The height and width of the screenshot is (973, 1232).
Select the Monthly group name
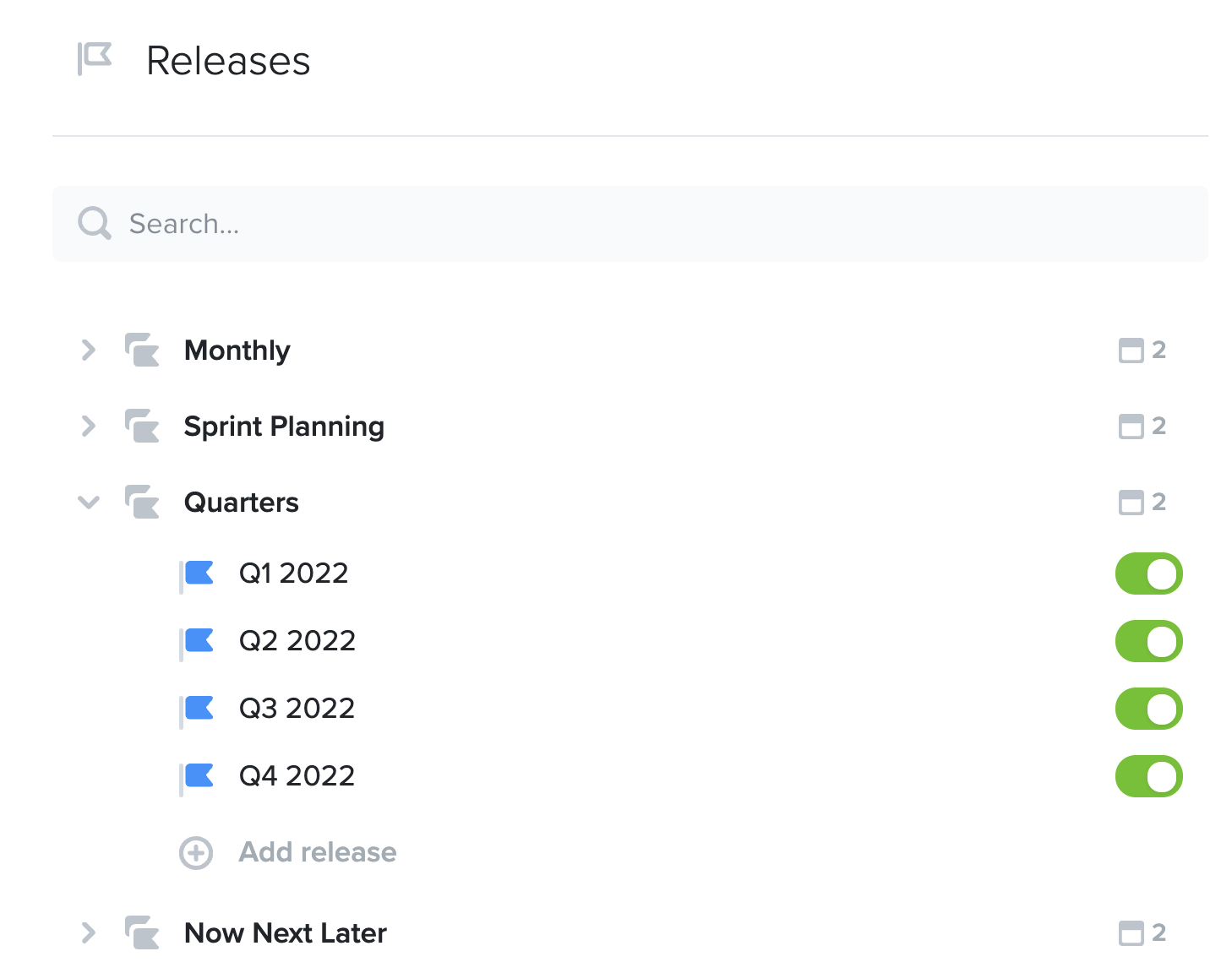[237, 351]
